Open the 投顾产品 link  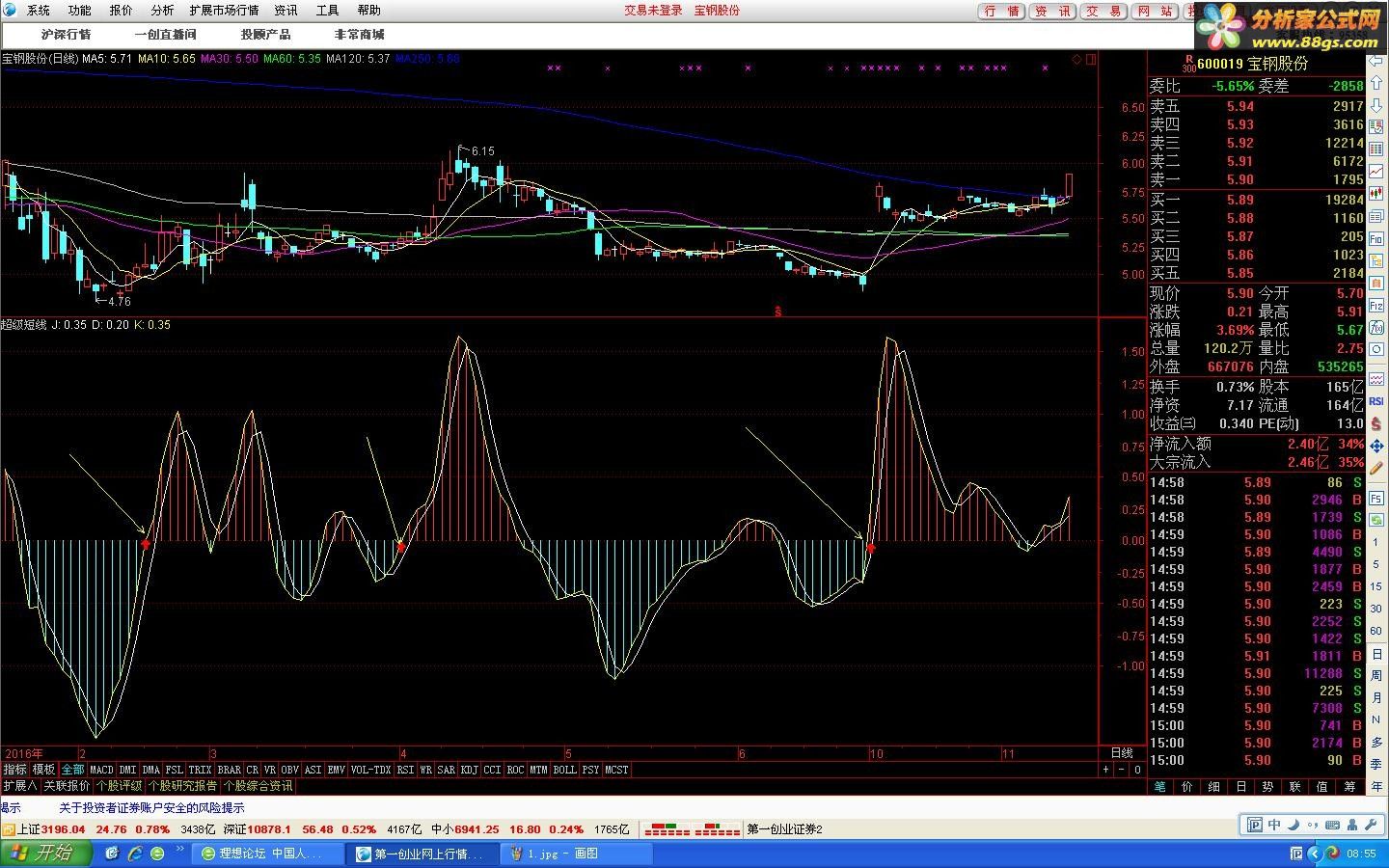pyautogui.click(x=265, y=35)
